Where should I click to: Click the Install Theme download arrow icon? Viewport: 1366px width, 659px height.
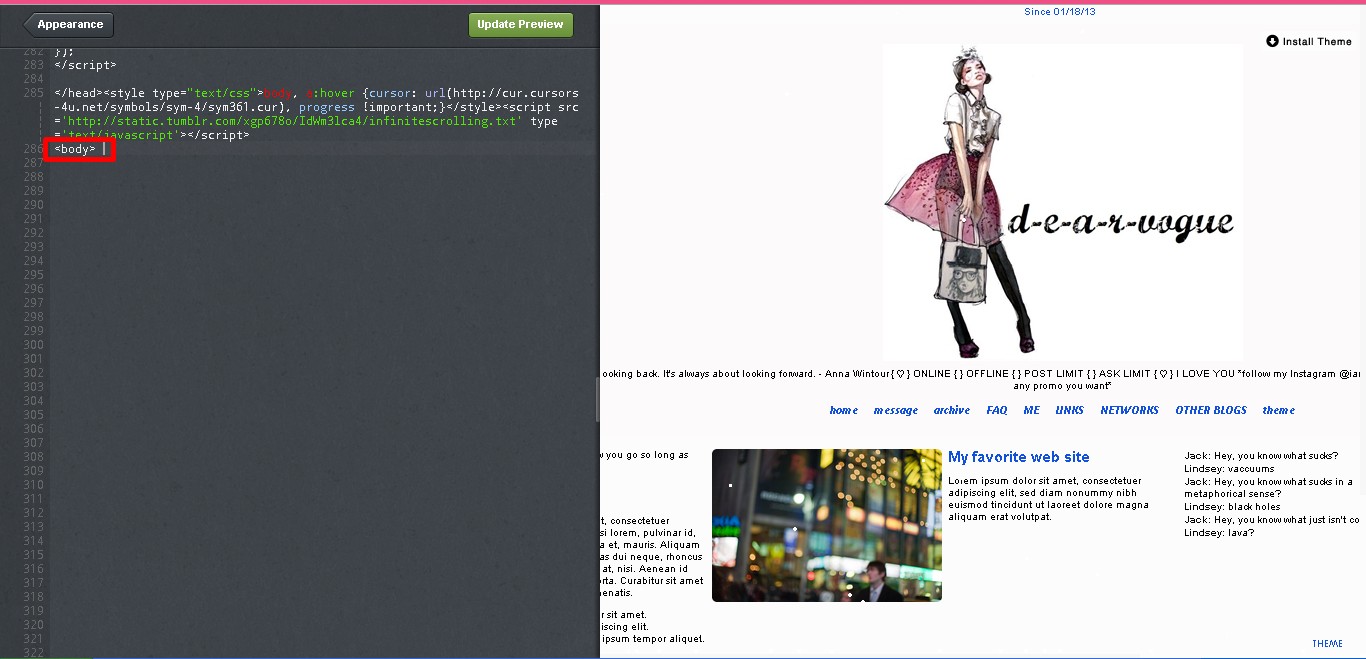[1272, 41]
